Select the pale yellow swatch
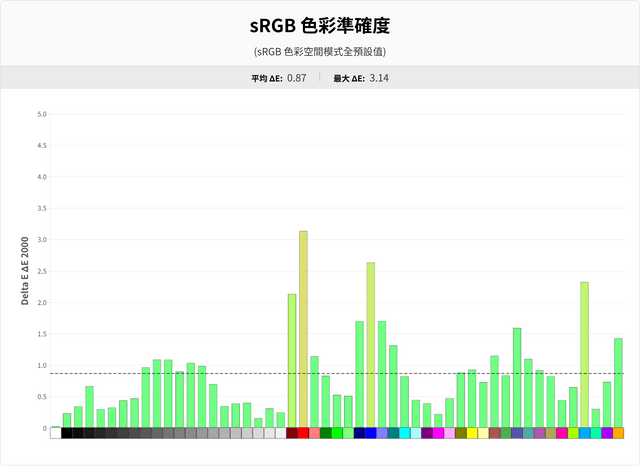Screen dimensions: 640x466 pyautogui.click(x=483, y=433)
